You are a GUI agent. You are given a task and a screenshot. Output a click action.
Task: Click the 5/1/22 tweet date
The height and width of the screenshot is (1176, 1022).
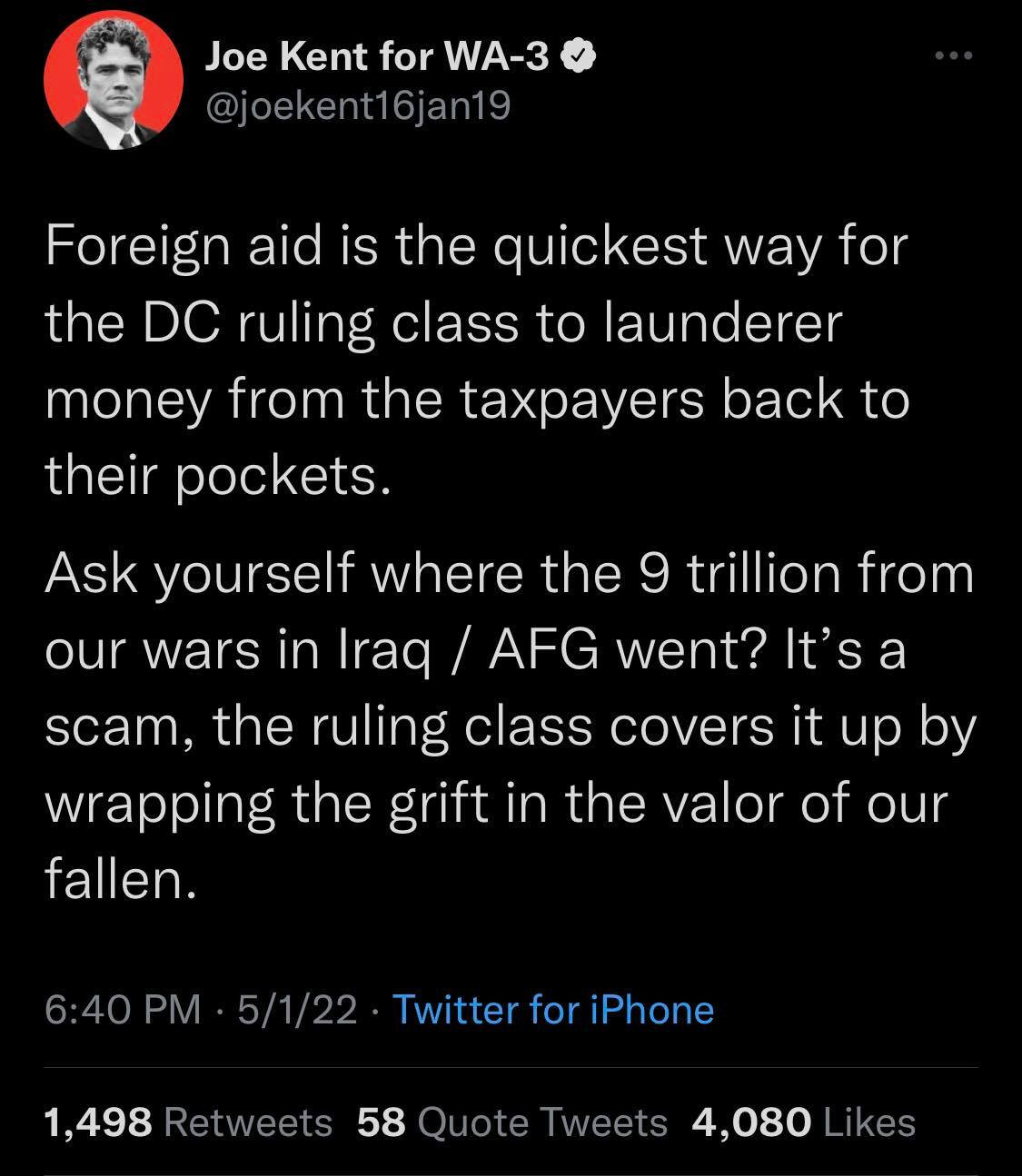[x=296, y=1009]
